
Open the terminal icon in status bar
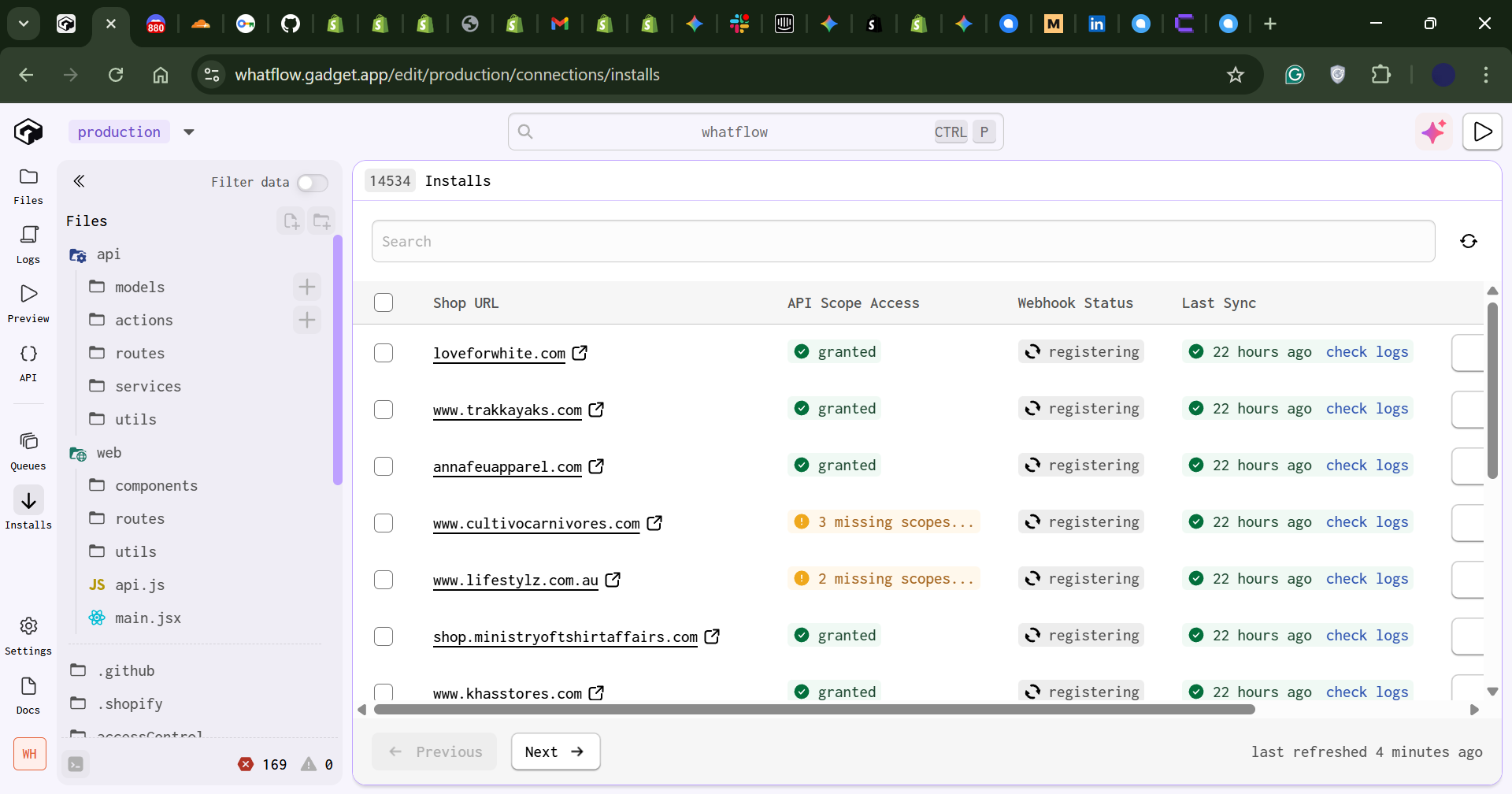click(76, 764)
